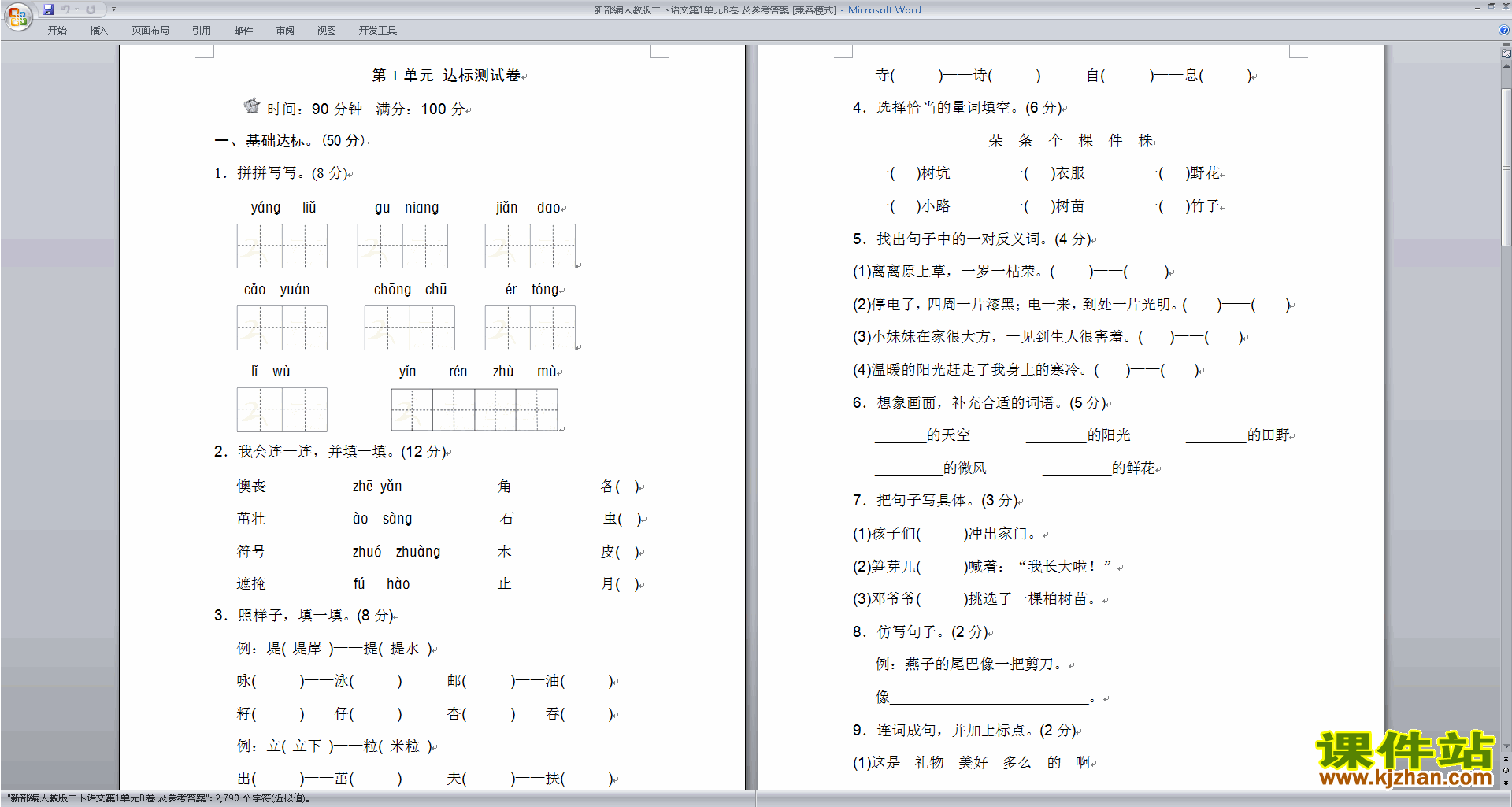The image size is (1512, 807).
Task: Click the writing grid under cǎo yuán
Action: (x=282, y=328)
